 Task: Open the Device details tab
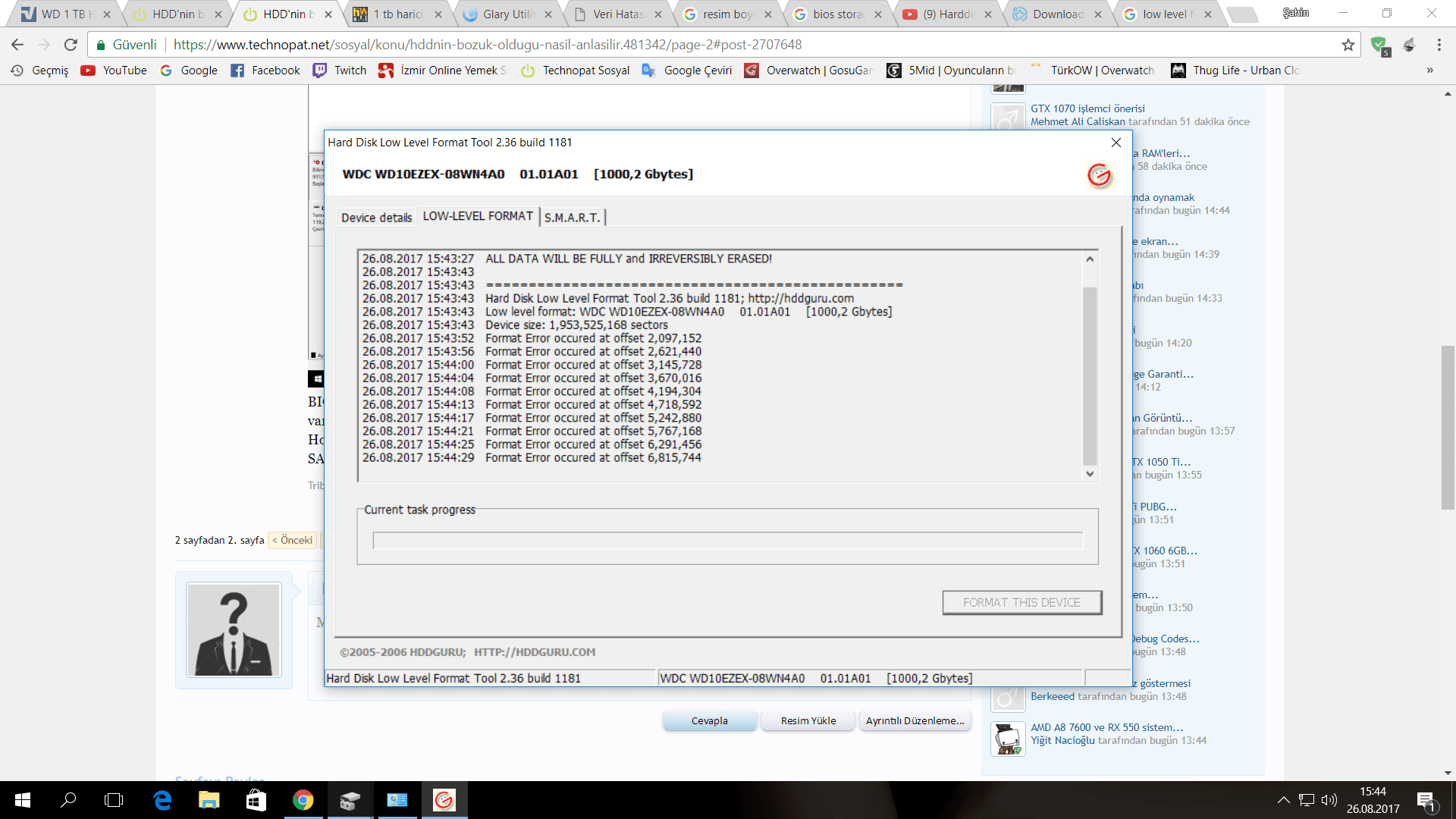click(x=375, y=217)
